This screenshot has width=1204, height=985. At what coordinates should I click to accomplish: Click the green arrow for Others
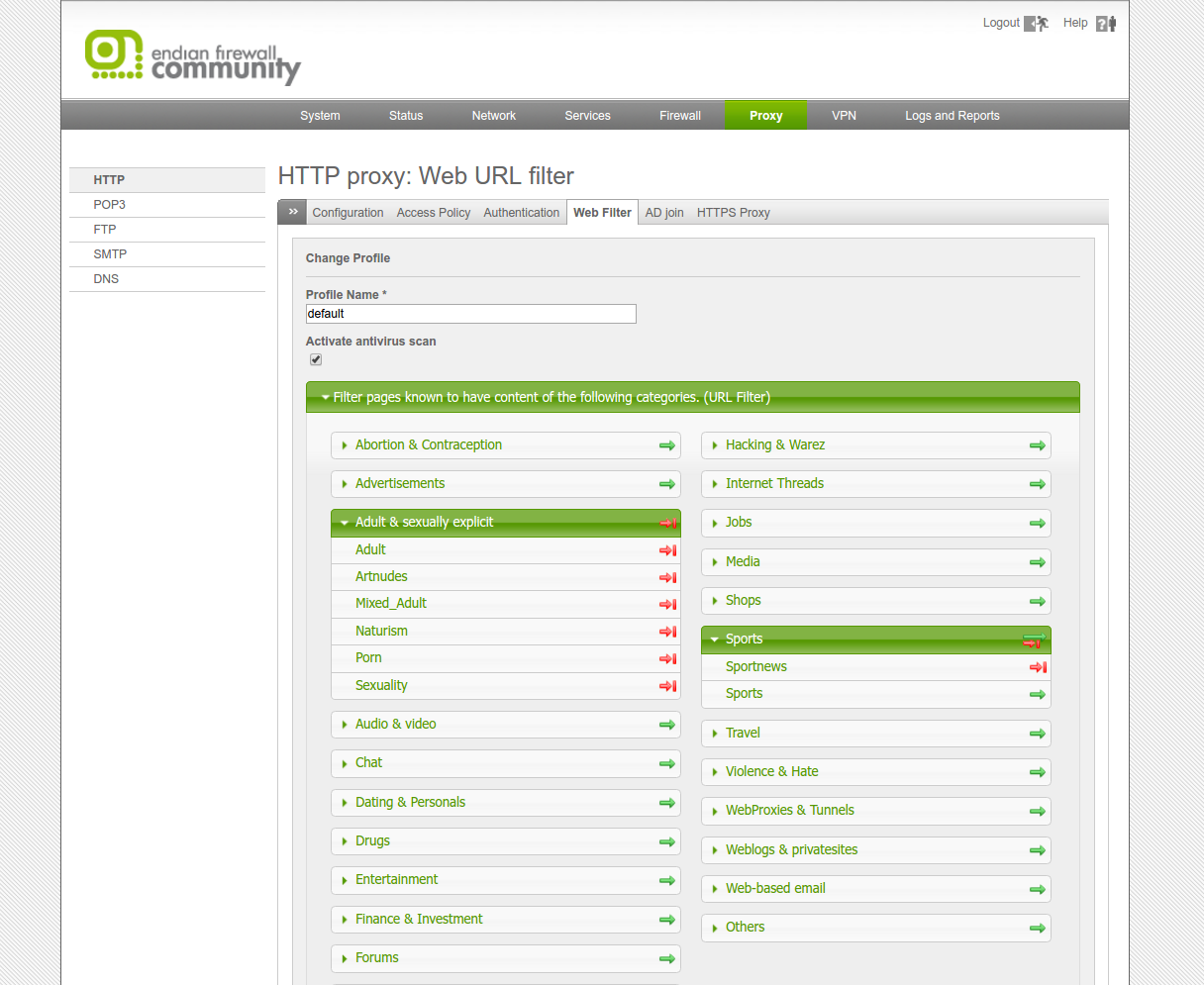1038,928
